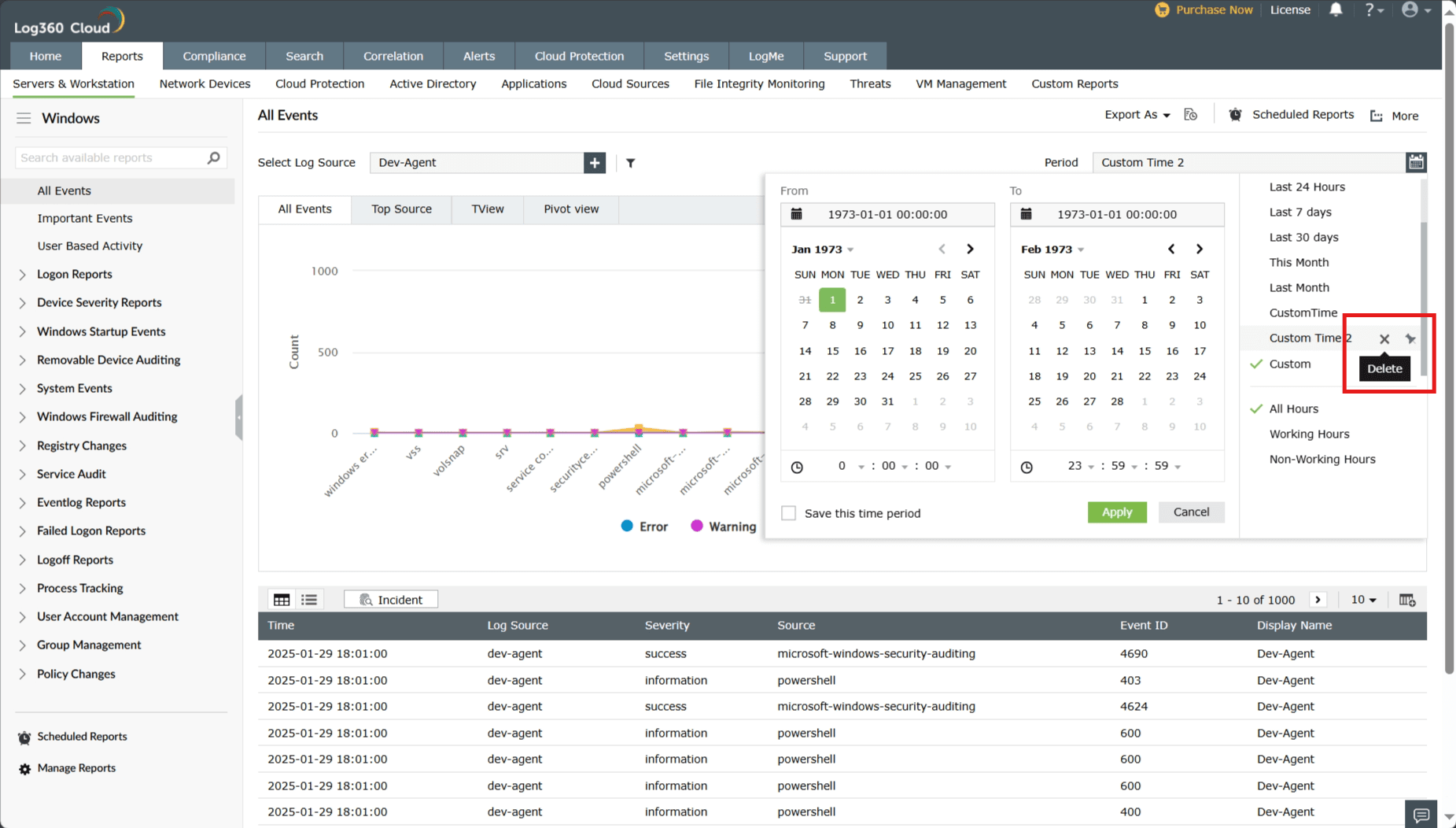1456x828 pixels.
Task: Expand the Logon Reports tree node
Action: click(x=22, y=275)
